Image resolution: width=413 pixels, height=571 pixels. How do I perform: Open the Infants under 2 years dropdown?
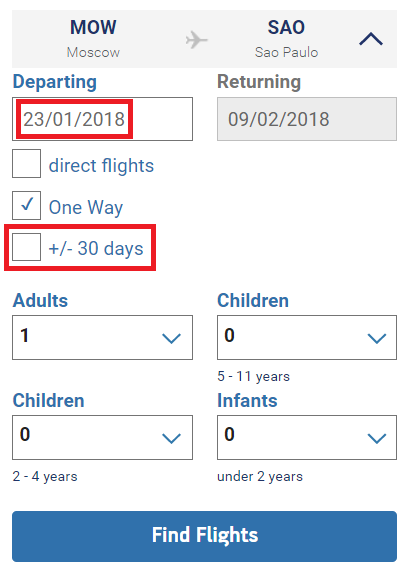coord(307,437)
